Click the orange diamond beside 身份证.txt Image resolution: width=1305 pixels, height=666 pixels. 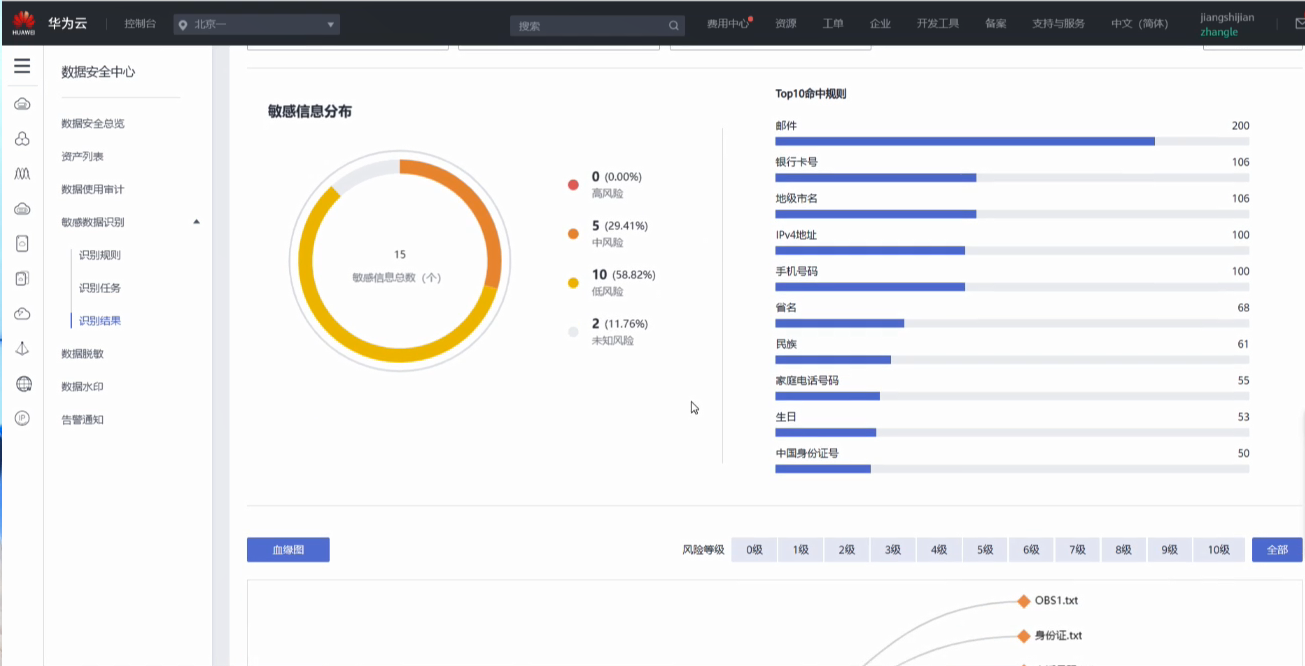point(1023,635)
